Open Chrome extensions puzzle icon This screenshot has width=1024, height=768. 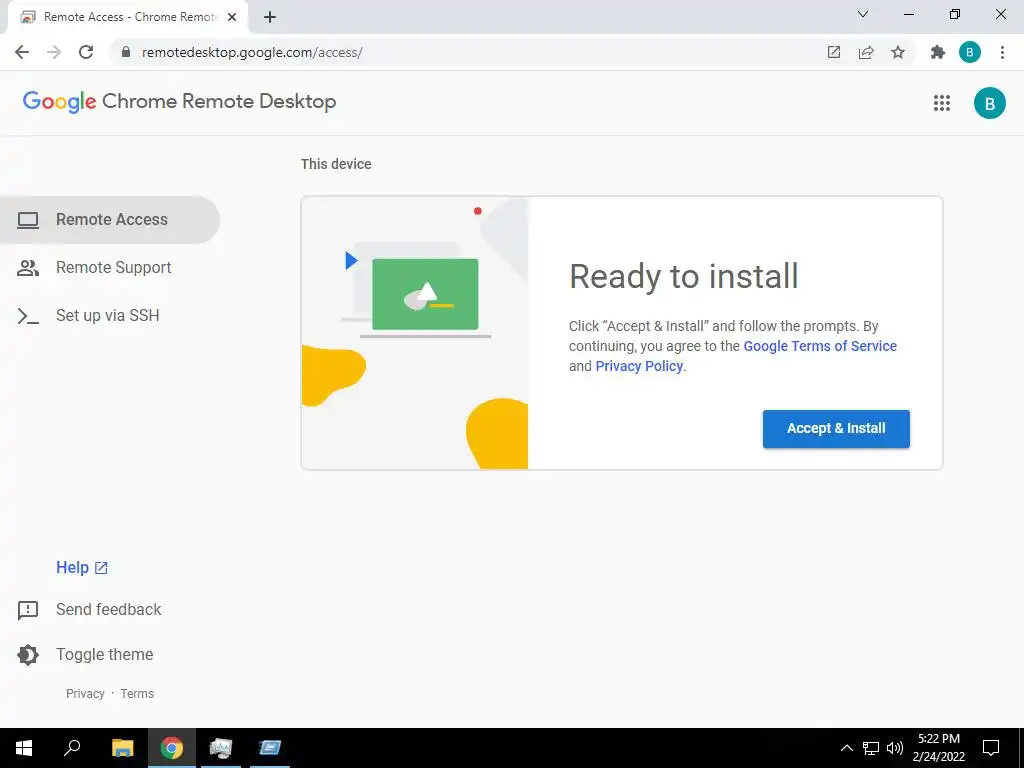(938, 52)
